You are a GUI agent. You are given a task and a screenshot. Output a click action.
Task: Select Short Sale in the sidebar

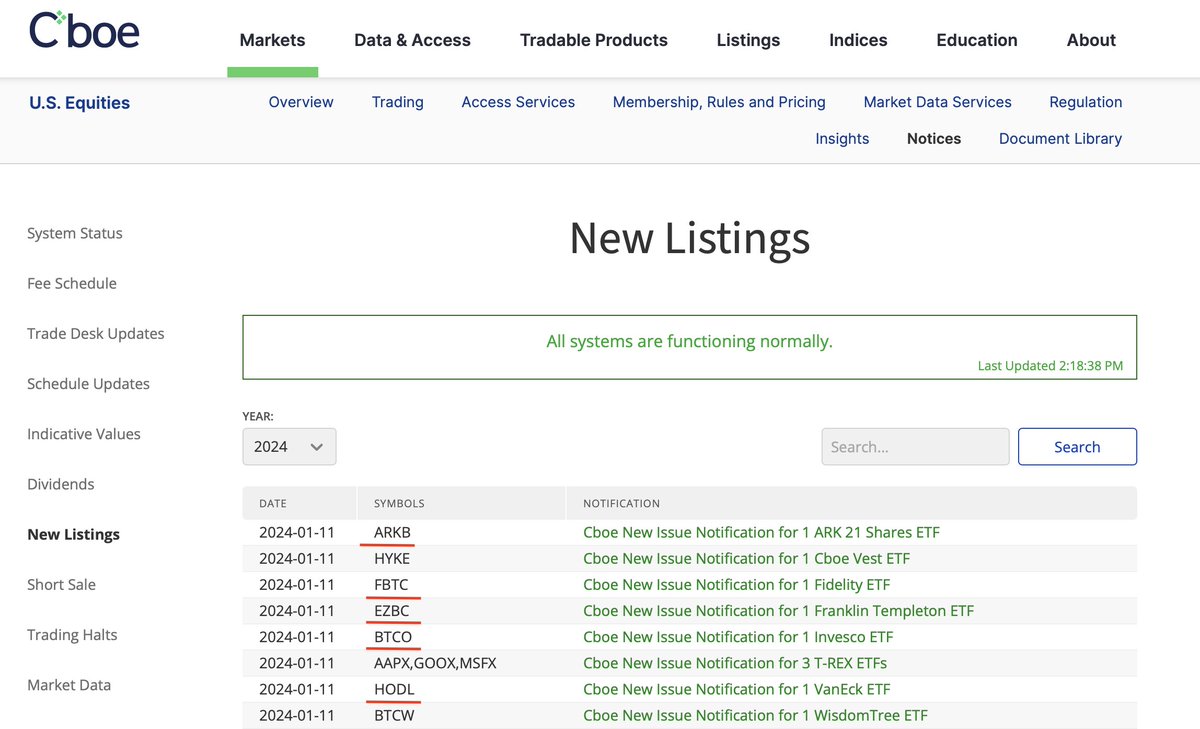tap(61, 584)
